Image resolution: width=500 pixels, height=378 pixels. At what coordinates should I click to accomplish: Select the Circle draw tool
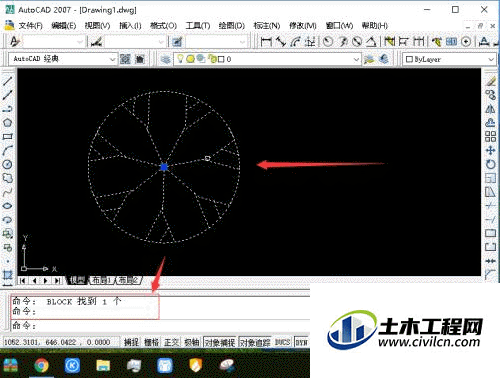(x=7, y=164)
